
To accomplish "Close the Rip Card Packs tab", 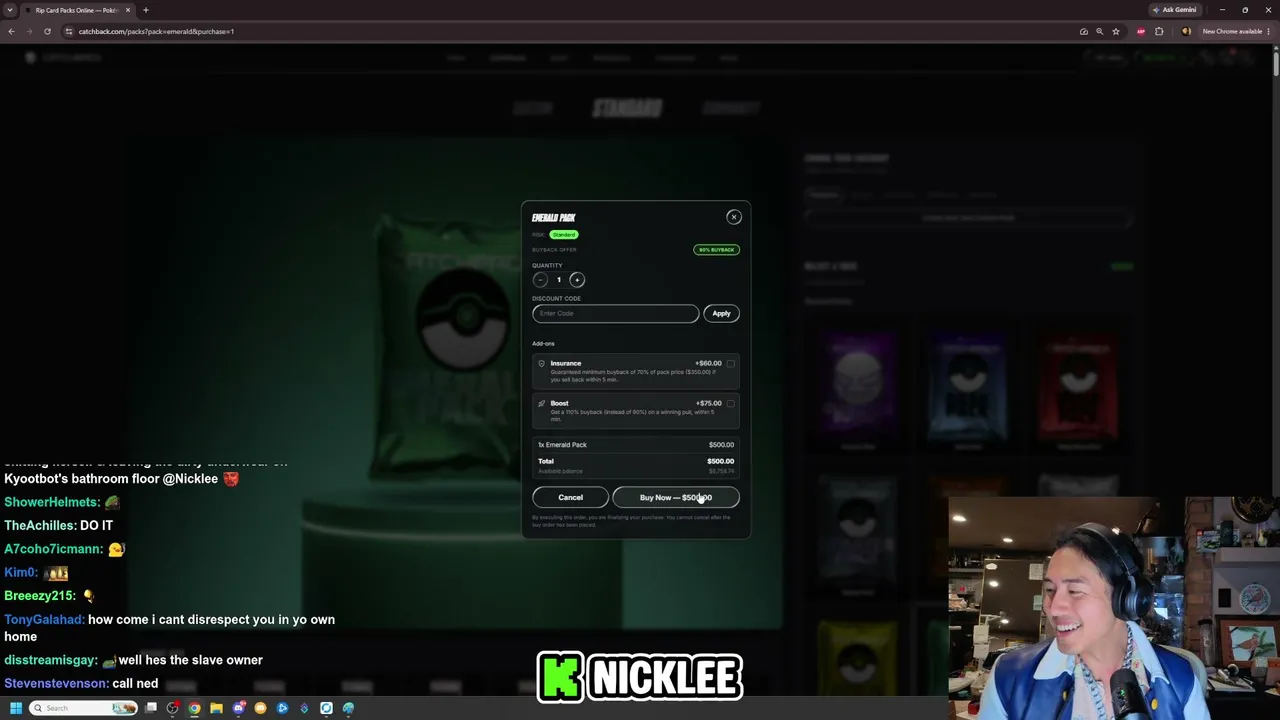I will 128,10.
